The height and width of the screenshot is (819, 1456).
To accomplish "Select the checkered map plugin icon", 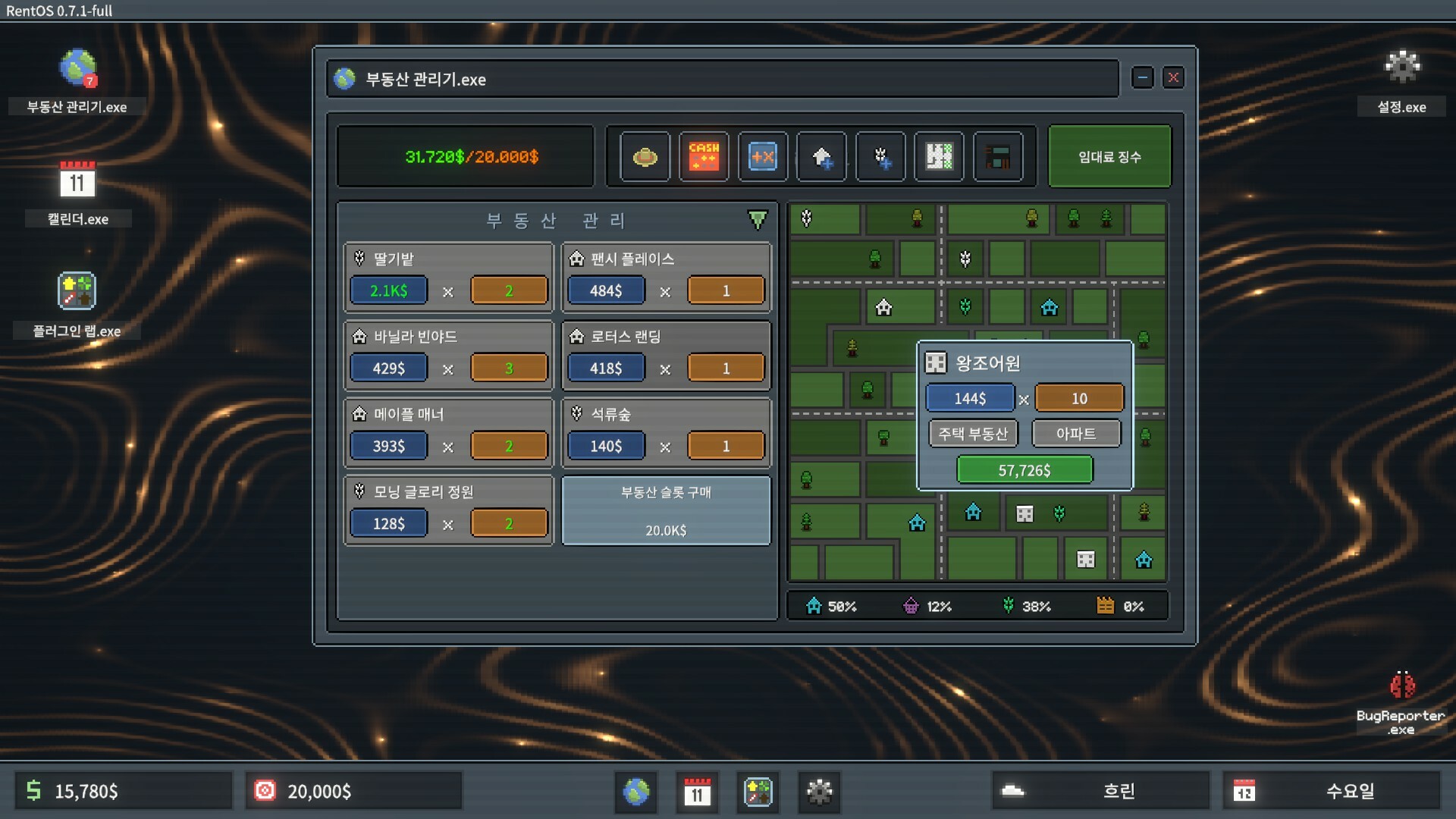I will pos(939,157).
